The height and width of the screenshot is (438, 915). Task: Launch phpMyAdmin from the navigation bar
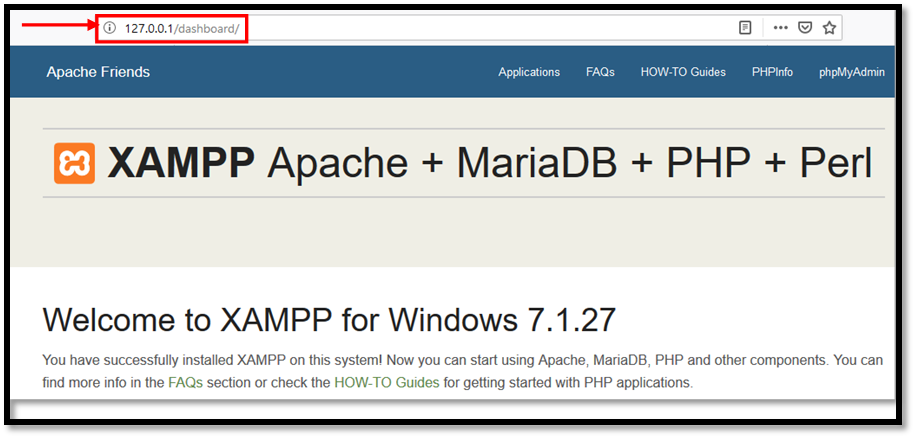pyautogui.click(x=851, y=72)
